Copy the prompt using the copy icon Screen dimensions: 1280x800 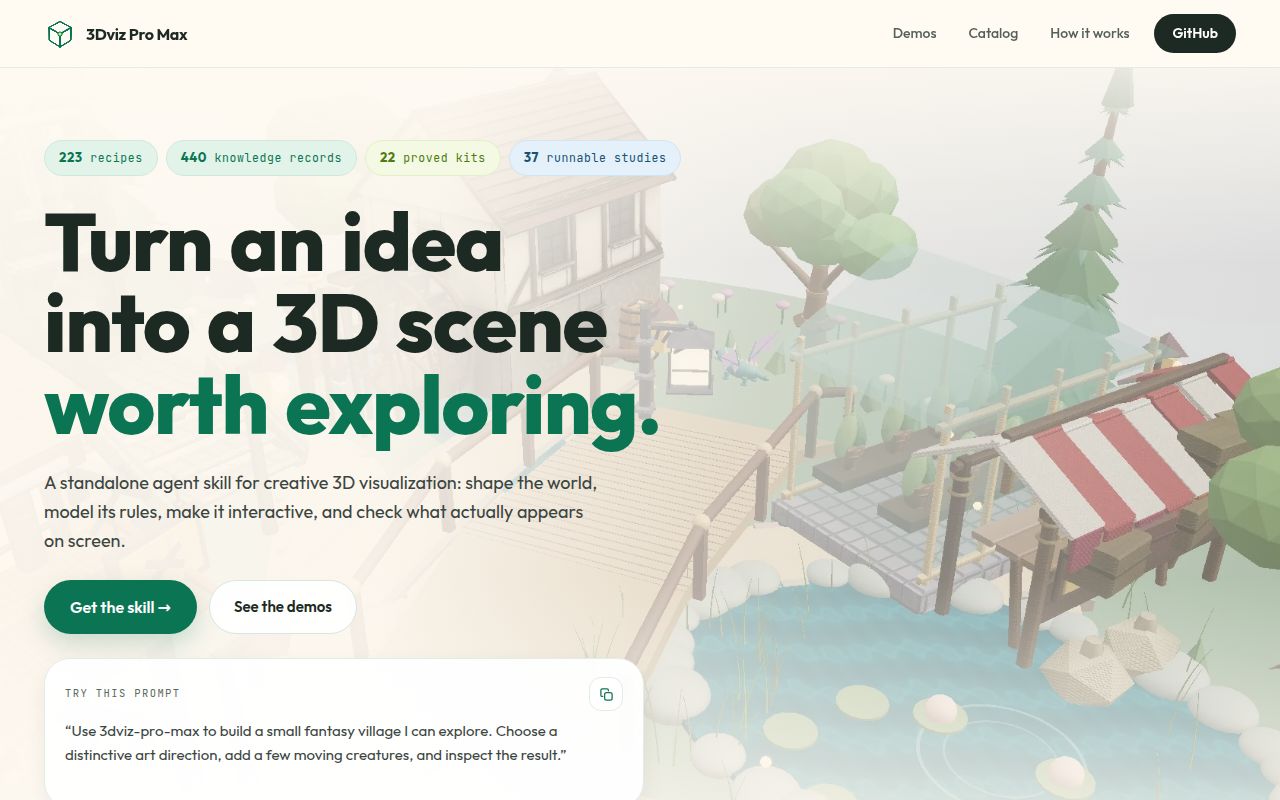click(606, 694)
